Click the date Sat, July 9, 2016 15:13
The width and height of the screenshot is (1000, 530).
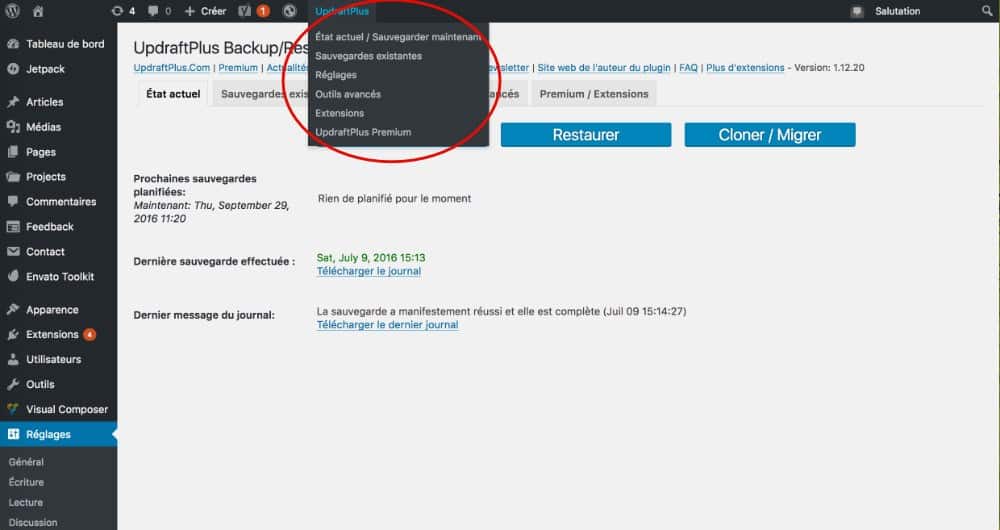pyautogui.click(x=371, y=258)
